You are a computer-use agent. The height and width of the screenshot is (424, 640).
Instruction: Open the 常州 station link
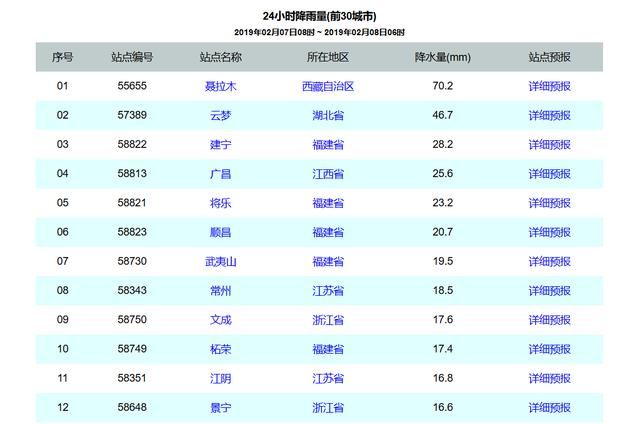tap(220, 291)
